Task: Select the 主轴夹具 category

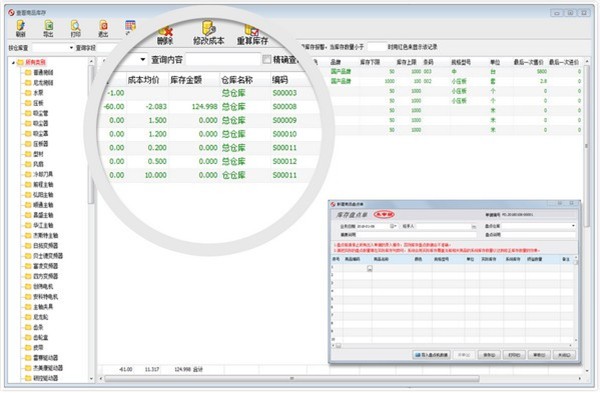Action: pyautogui.click(x=43, y=307)
